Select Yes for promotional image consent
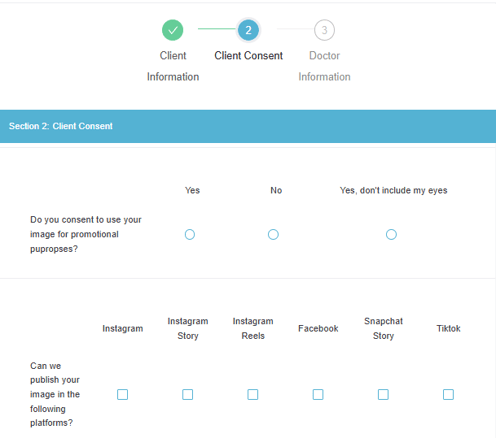Image resolution: width=496 pixels, height=438 pixels. (190, 234)
